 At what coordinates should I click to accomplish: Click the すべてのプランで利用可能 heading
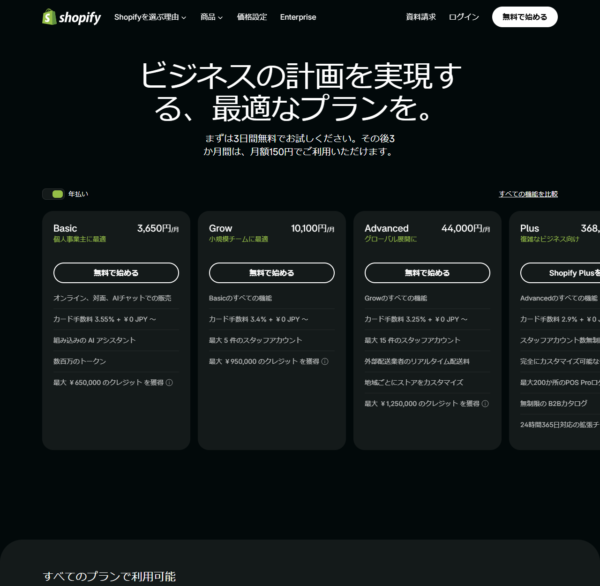pyautogui.click(x=109, y=576)
